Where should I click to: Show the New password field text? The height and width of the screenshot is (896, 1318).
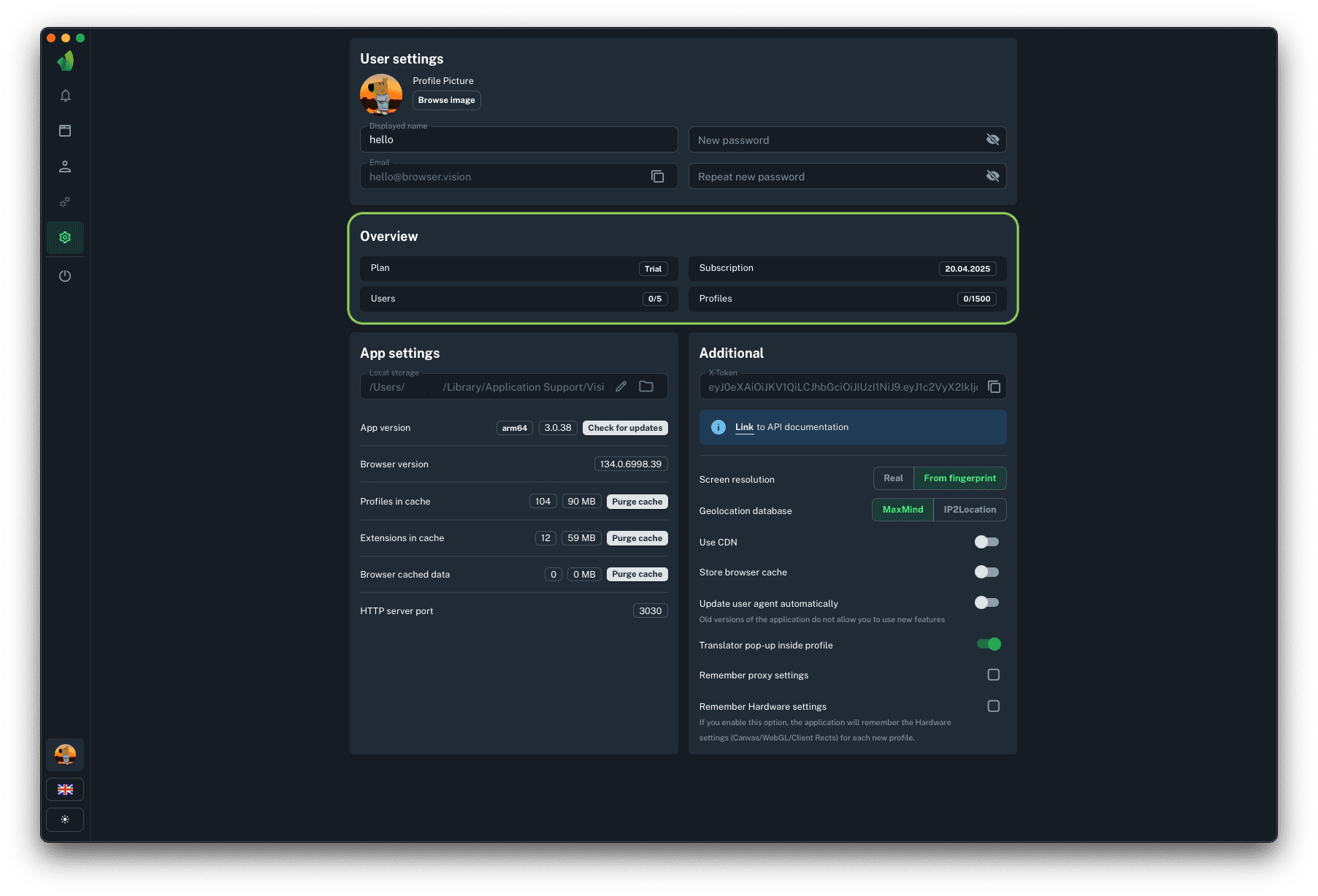click(x=992, y=139)
